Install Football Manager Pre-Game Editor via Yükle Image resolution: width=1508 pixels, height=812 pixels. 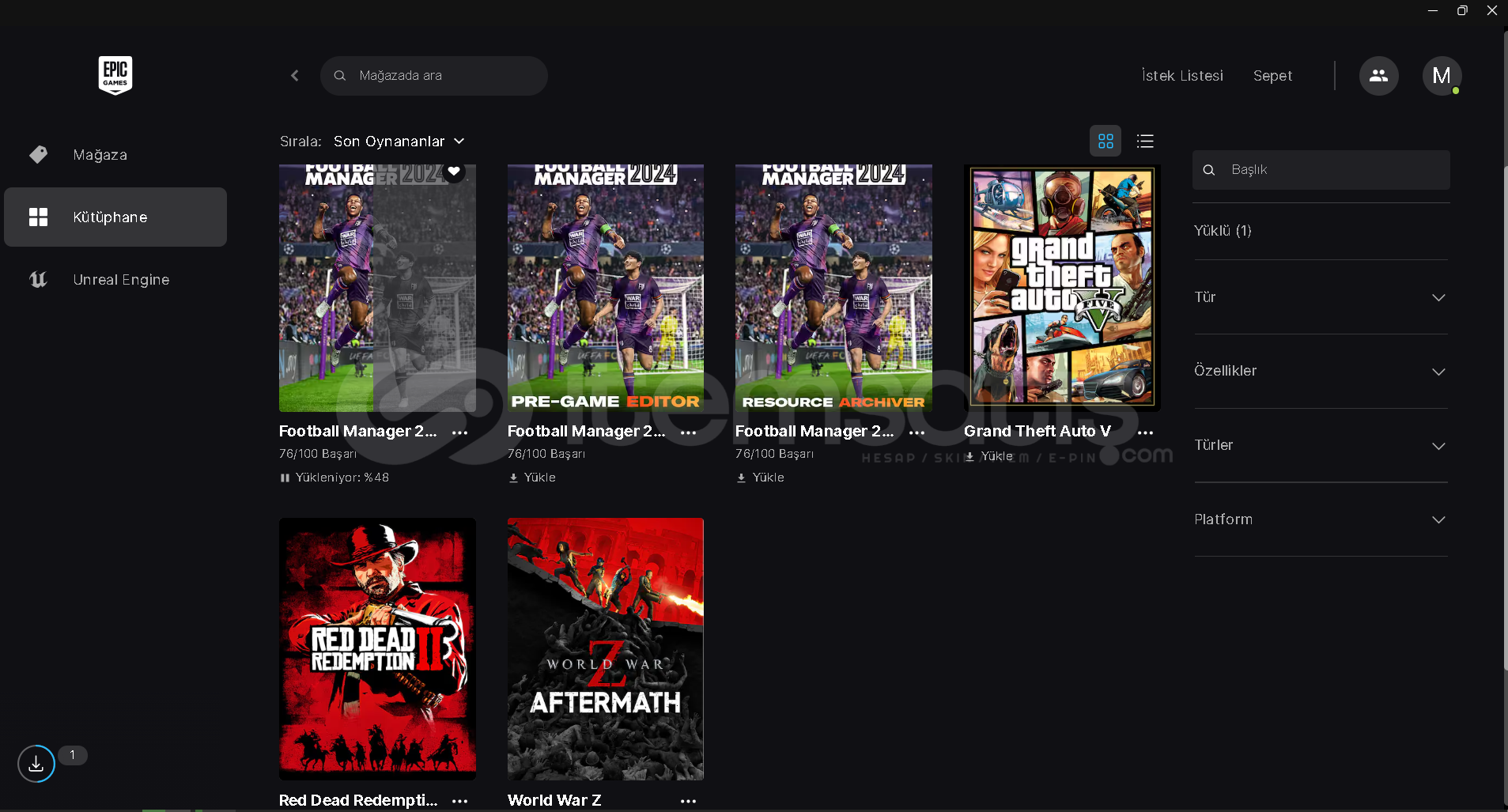(x=532, y=478)
